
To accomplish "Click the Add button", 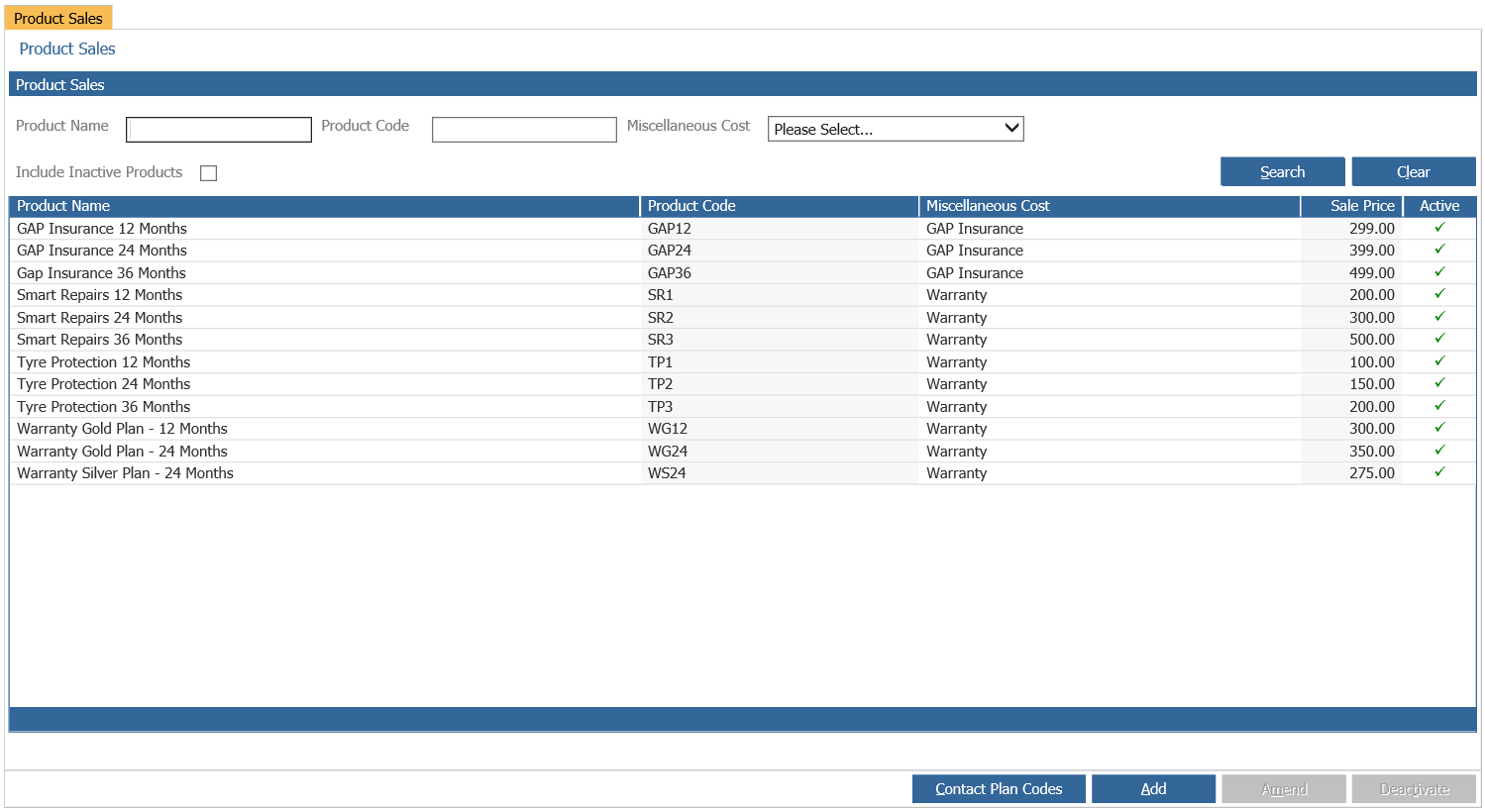I will pyautogui.click(x=1153, y=788).
